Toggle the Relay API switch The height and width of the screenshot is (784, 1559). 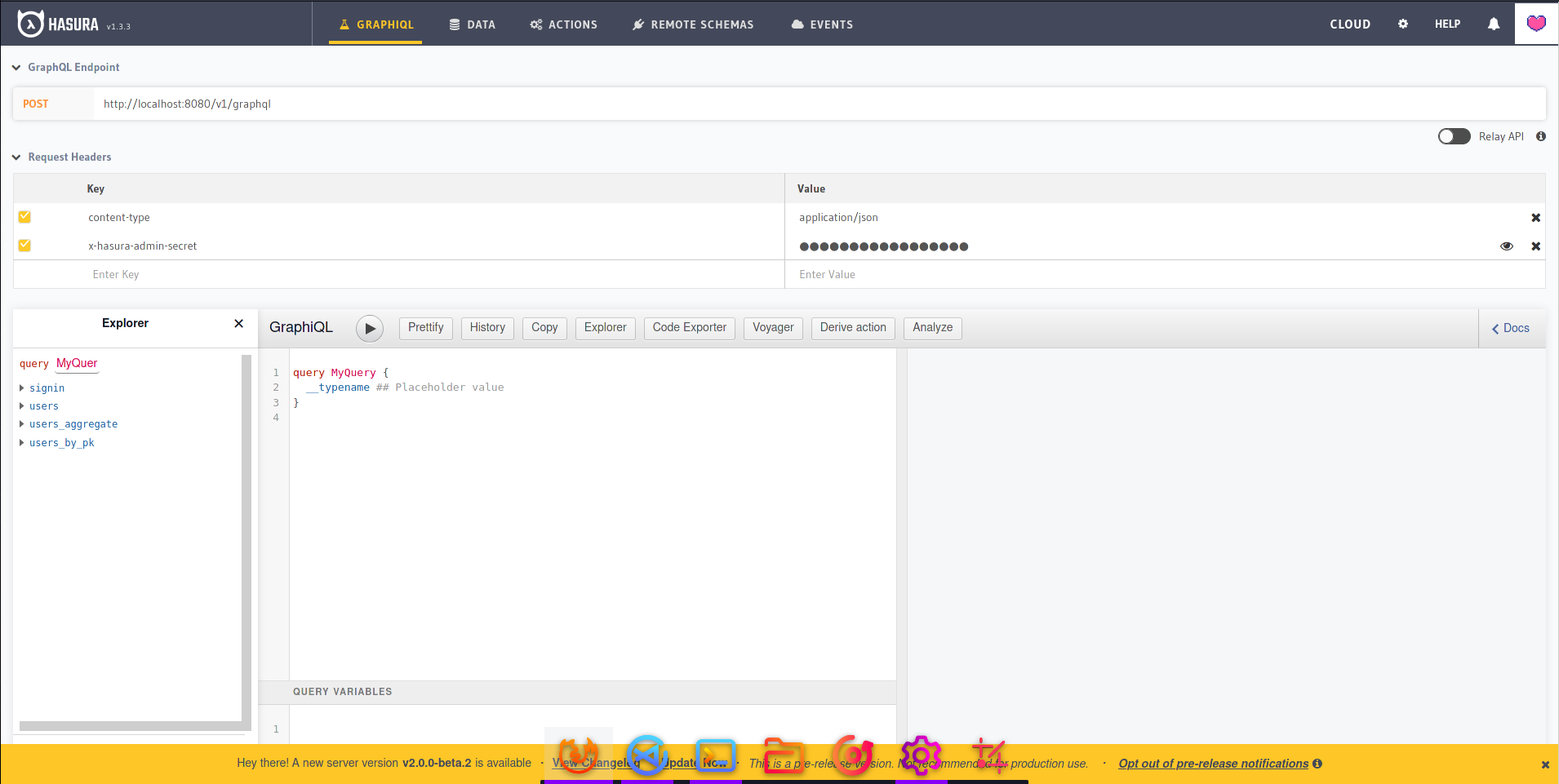click(x=1454, y=136)
